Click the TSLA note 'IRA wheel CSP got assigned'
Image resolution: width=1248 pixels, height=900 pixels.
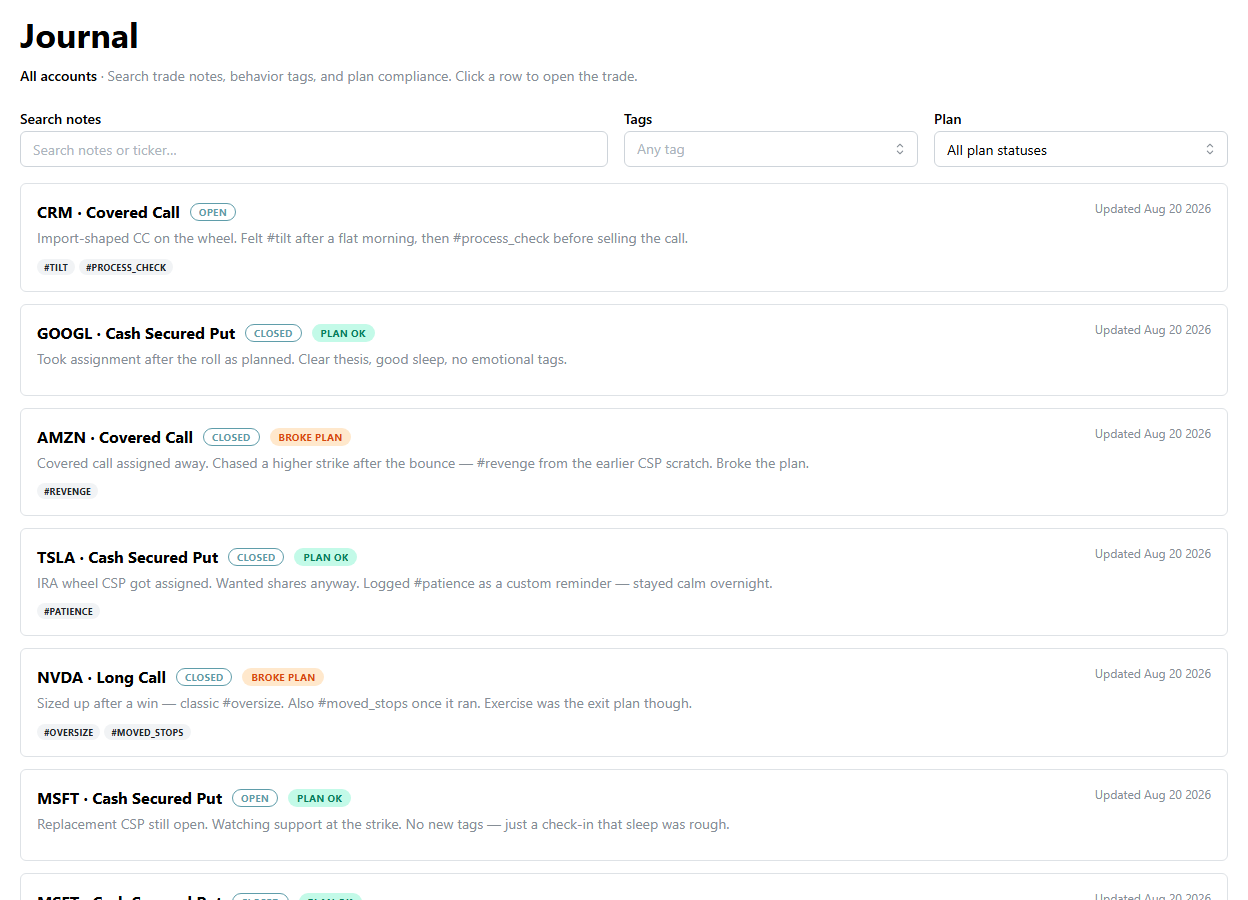pos(405,584)
